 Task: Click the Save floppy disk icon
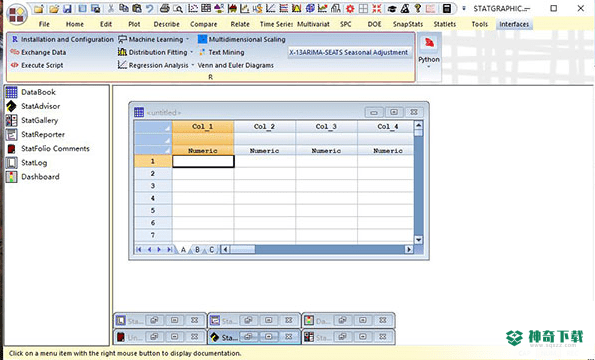(67, 8)
